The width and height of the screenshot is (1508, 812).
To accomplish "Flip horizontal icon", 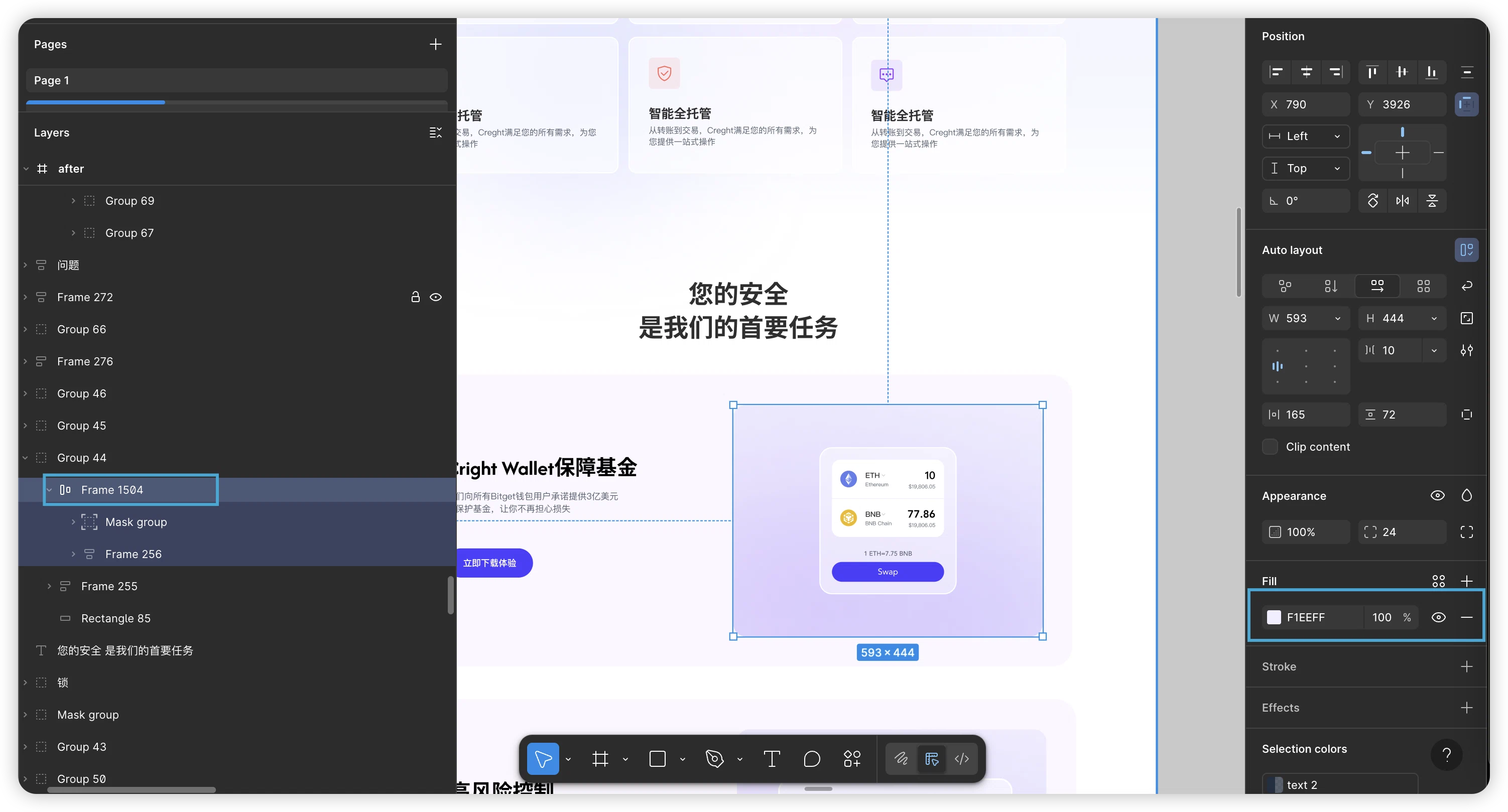I will click(x=1402, y=201).
